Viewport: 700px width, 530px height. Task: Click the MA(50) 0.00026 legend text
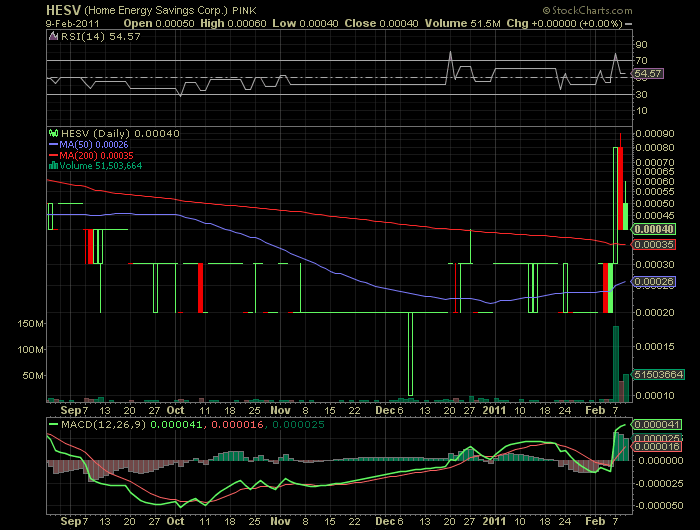[x=94, y=145]
